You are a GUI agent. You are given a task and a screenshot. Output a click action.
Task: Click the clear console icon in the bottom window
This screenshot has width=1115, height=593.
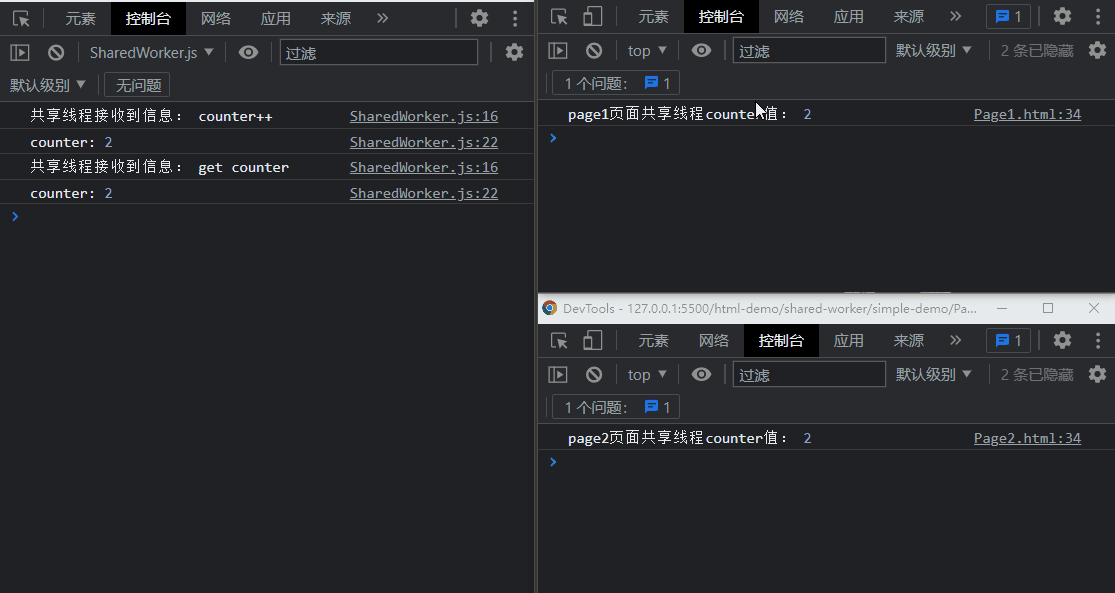[x=594, y=374]
